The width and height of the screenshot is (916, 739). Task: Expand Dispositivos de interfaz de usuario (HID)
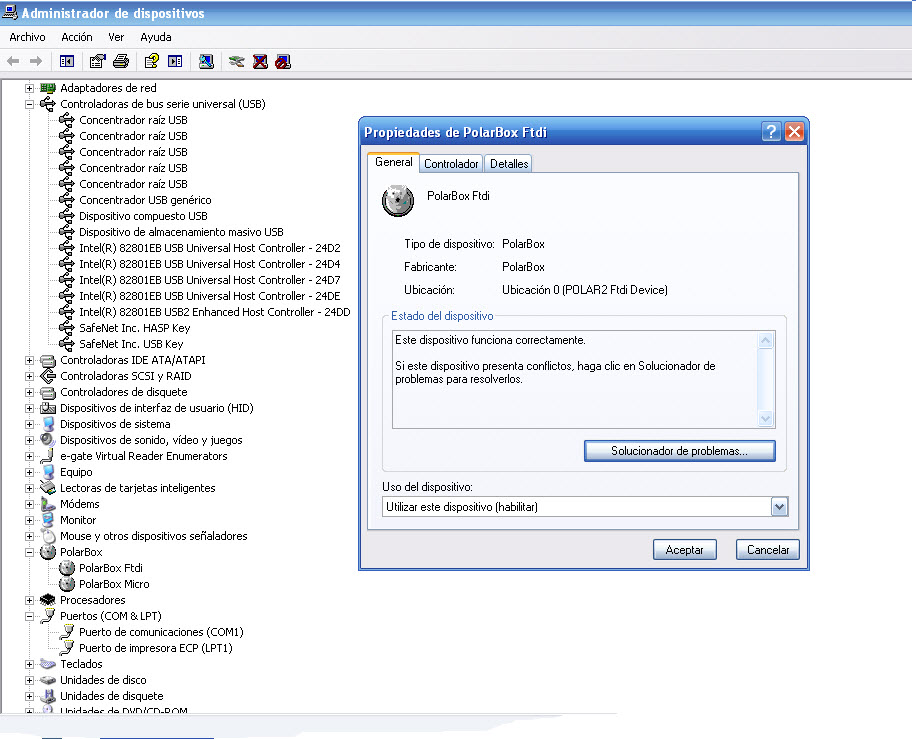pos(29,408)
